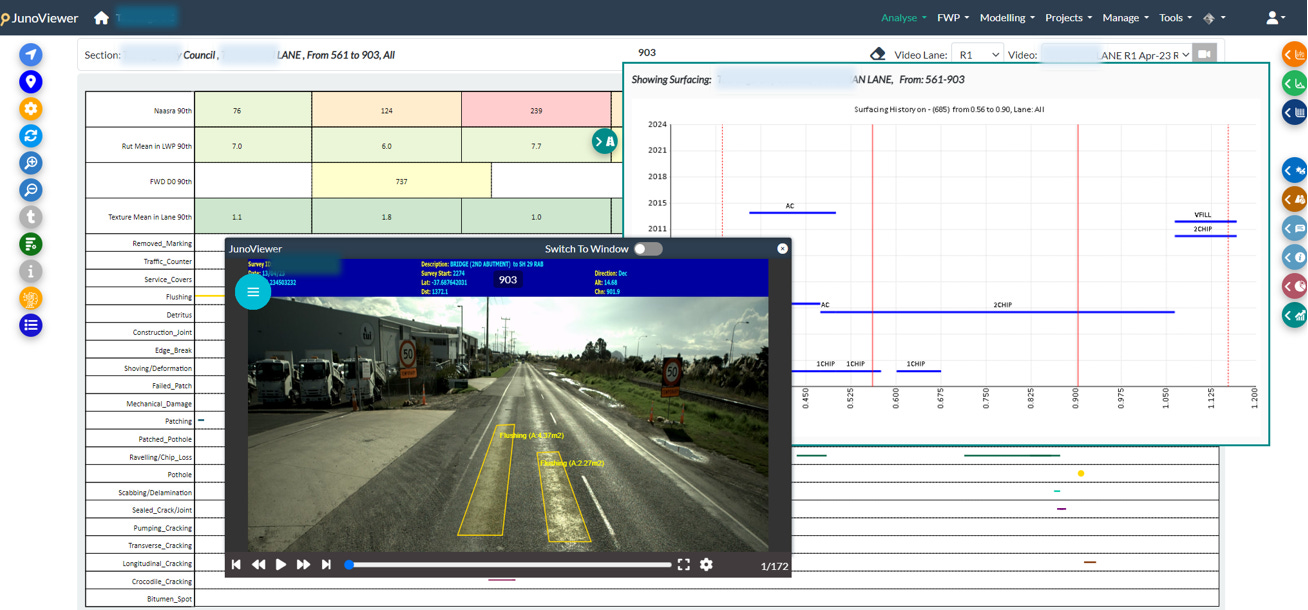The width and height of the screenshot is (1308, 610).
Task: Play the video
Action: pos(281,565)
